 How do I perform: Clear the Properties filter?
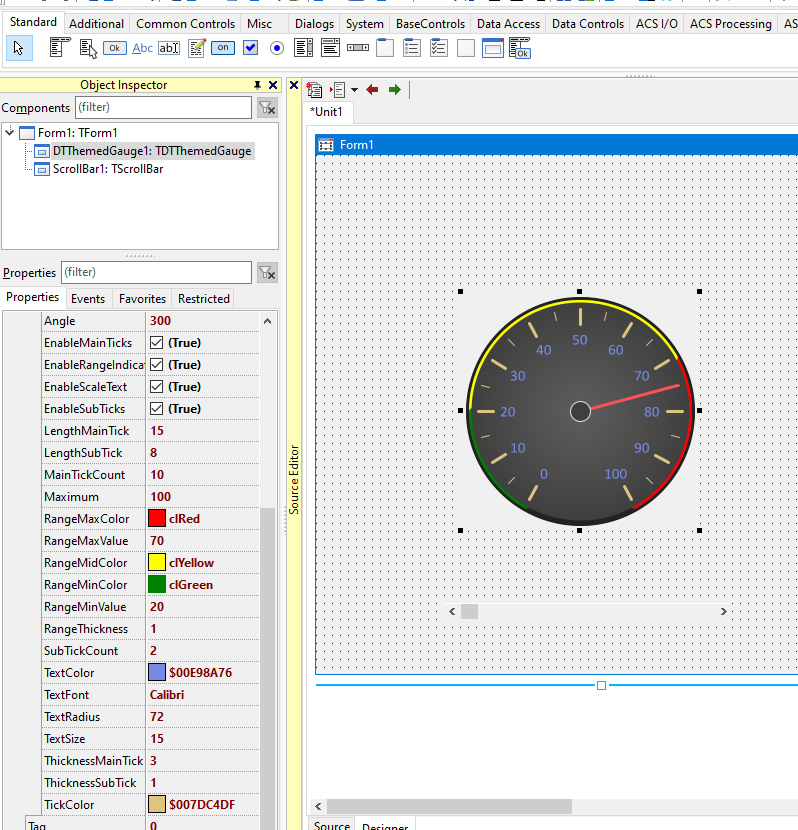pos(267,273)
